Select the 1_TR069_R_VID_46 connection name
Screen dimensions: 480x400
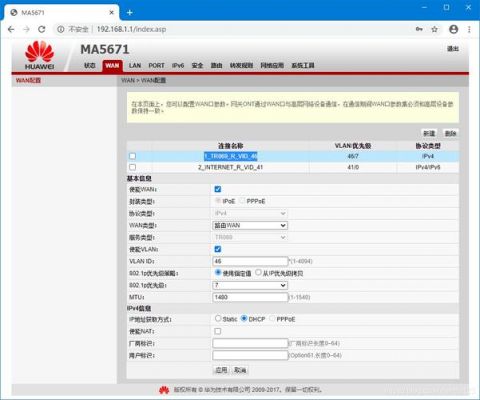[x=231, y=156]
